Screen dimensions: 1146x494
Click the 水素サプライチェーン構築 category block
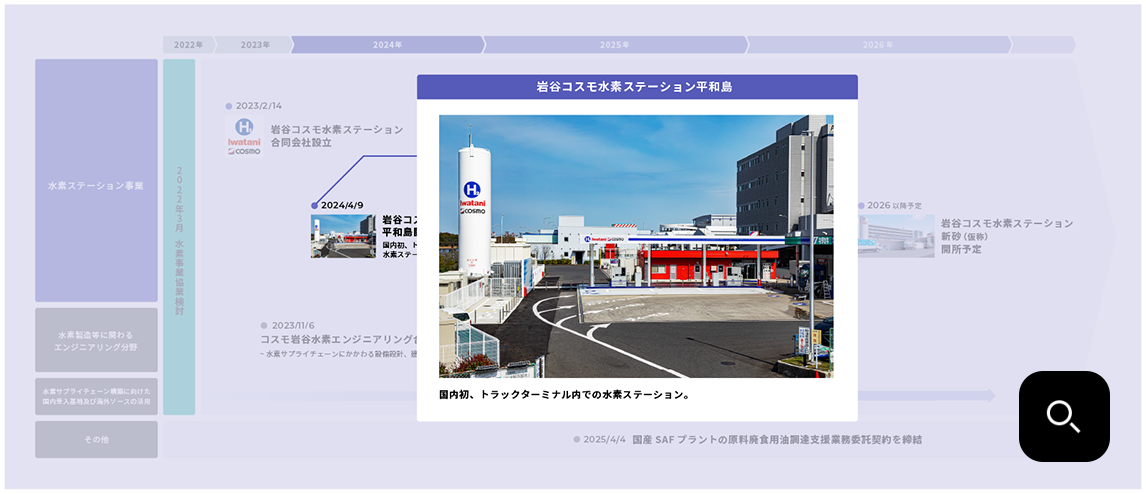(x=96, y=396)
